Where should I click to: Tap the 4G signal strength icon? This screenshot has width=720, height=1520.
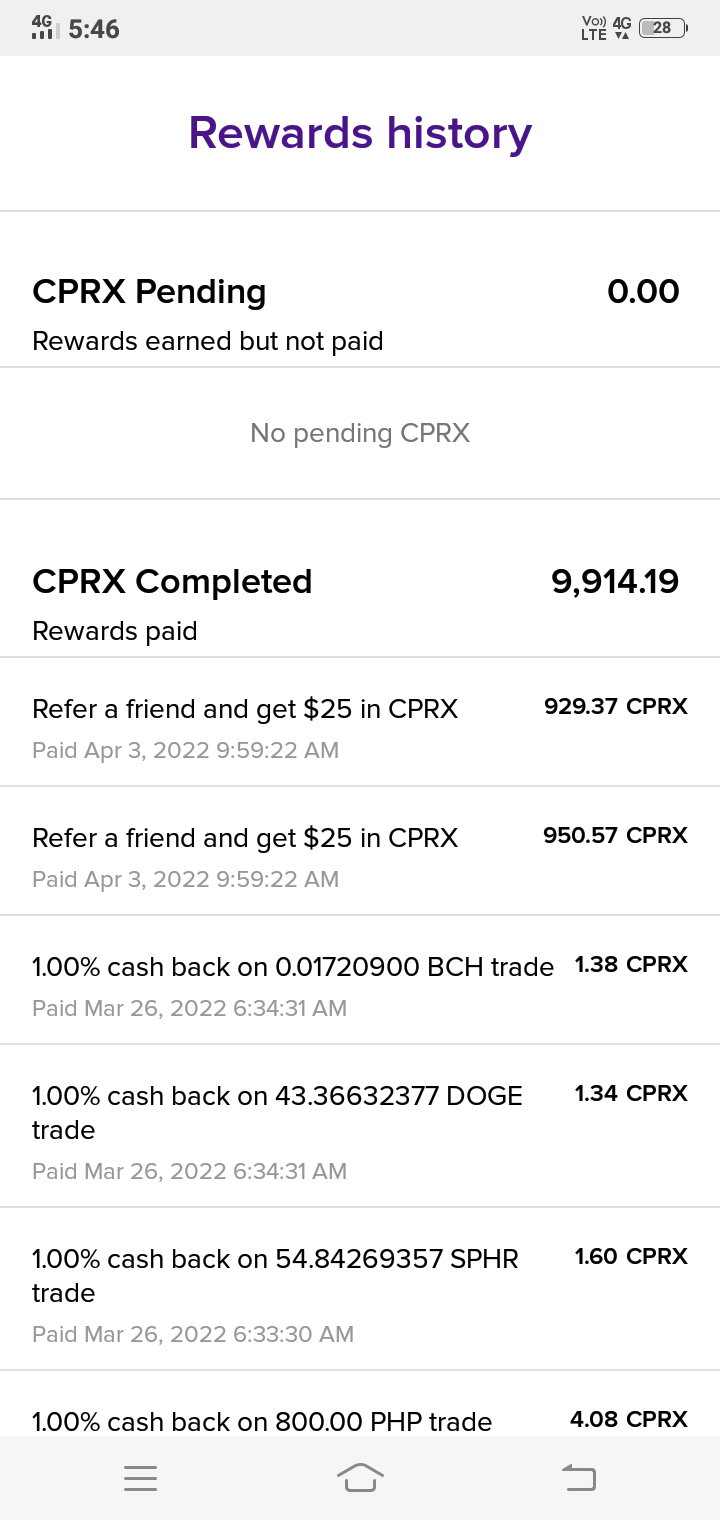pyautogui.click(x=44, y=27)
